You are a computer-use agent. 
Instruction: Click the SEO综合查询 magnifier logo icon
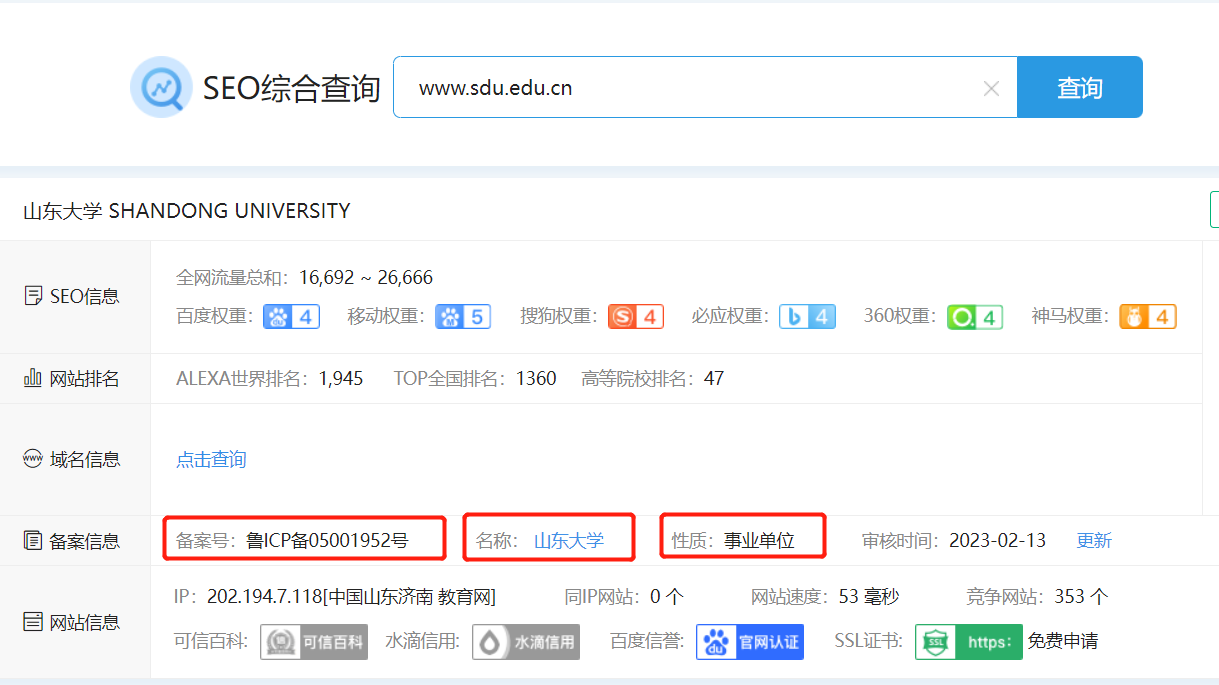pos(161,88)
